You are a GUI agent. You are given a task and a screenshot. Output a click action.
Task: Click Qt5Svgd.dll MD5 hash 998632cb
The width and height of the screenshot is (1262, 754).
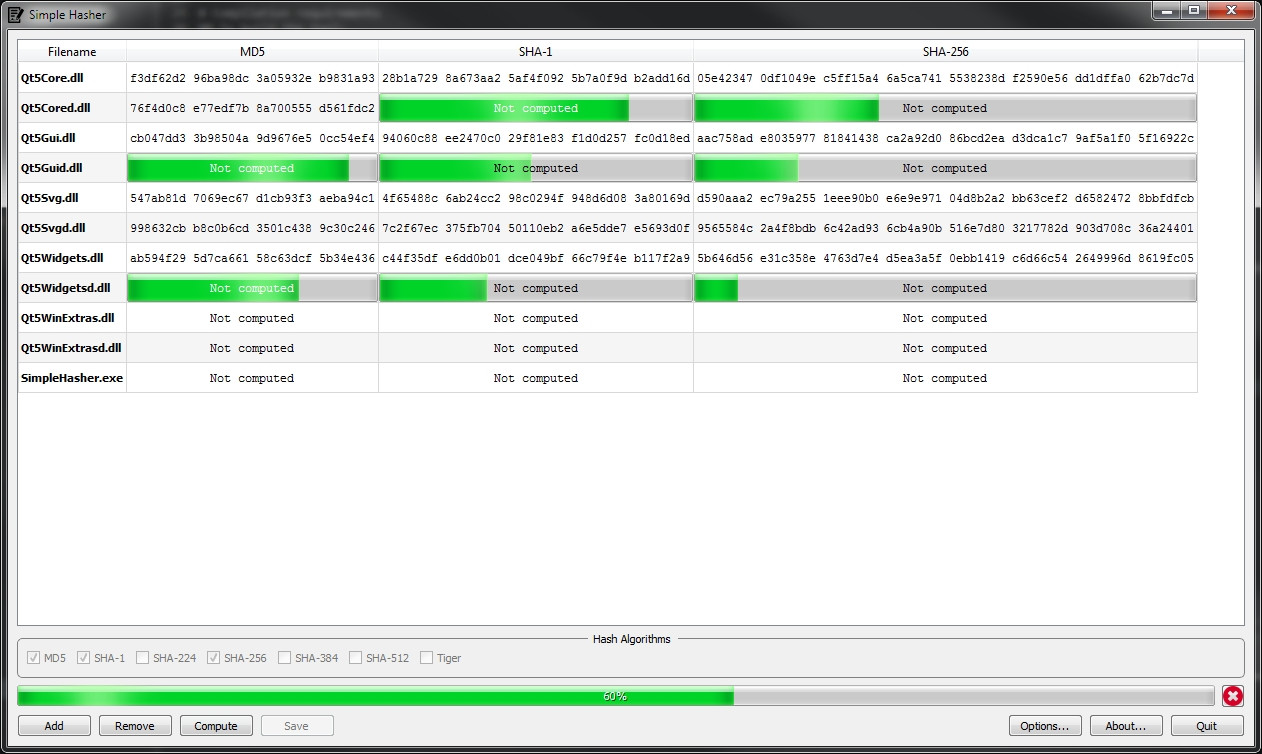pyautogui.click(x=252, y=228)
